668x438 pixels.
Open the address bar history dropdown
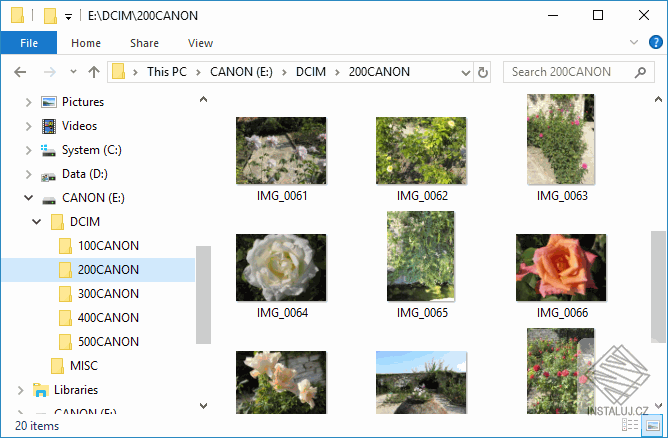tap(466, 72)
